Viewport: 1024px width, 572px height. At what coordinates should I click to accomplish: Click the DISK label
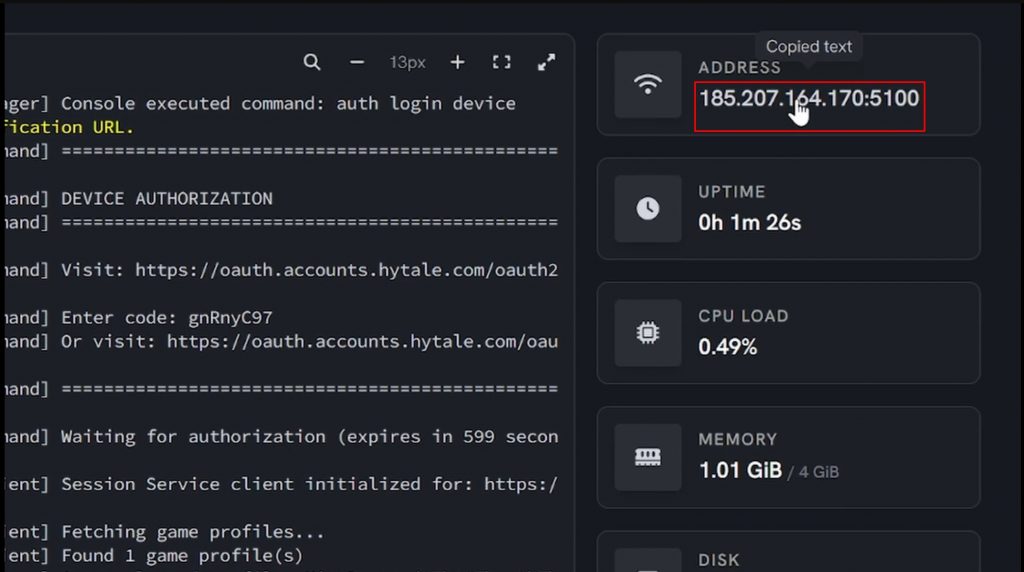pos(719,560)
